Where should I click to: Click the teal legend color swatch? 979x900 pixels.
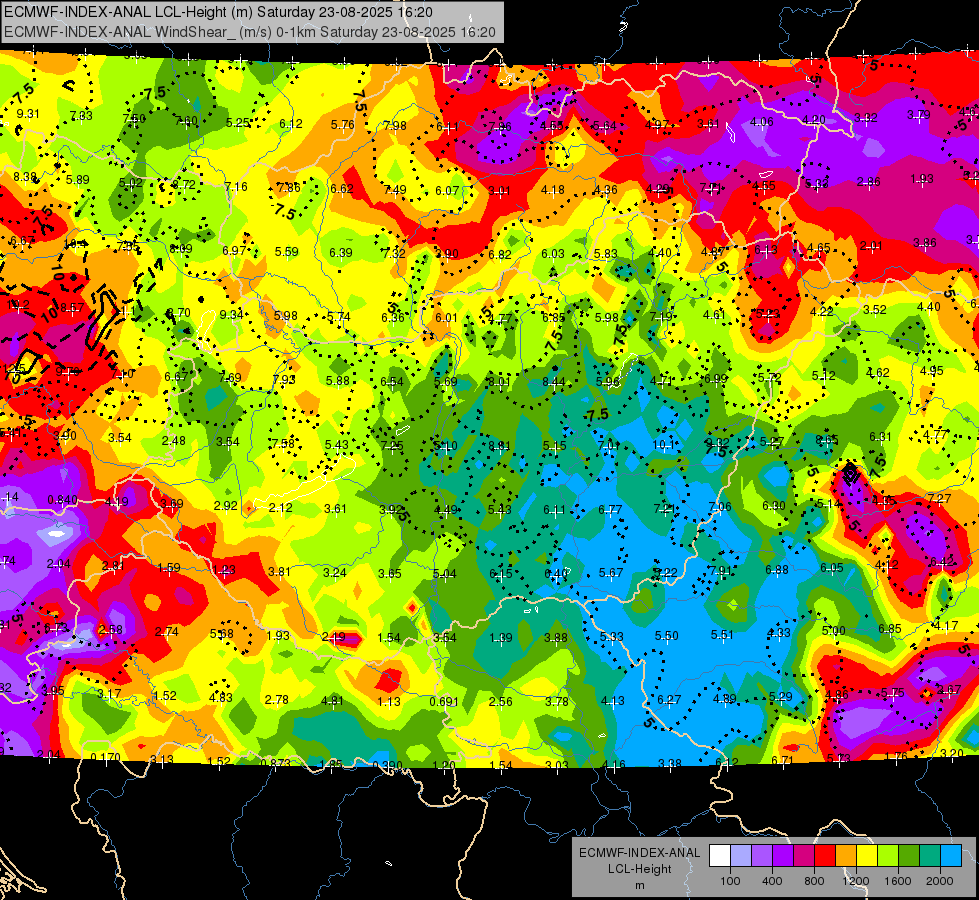(x=930, y=855)
